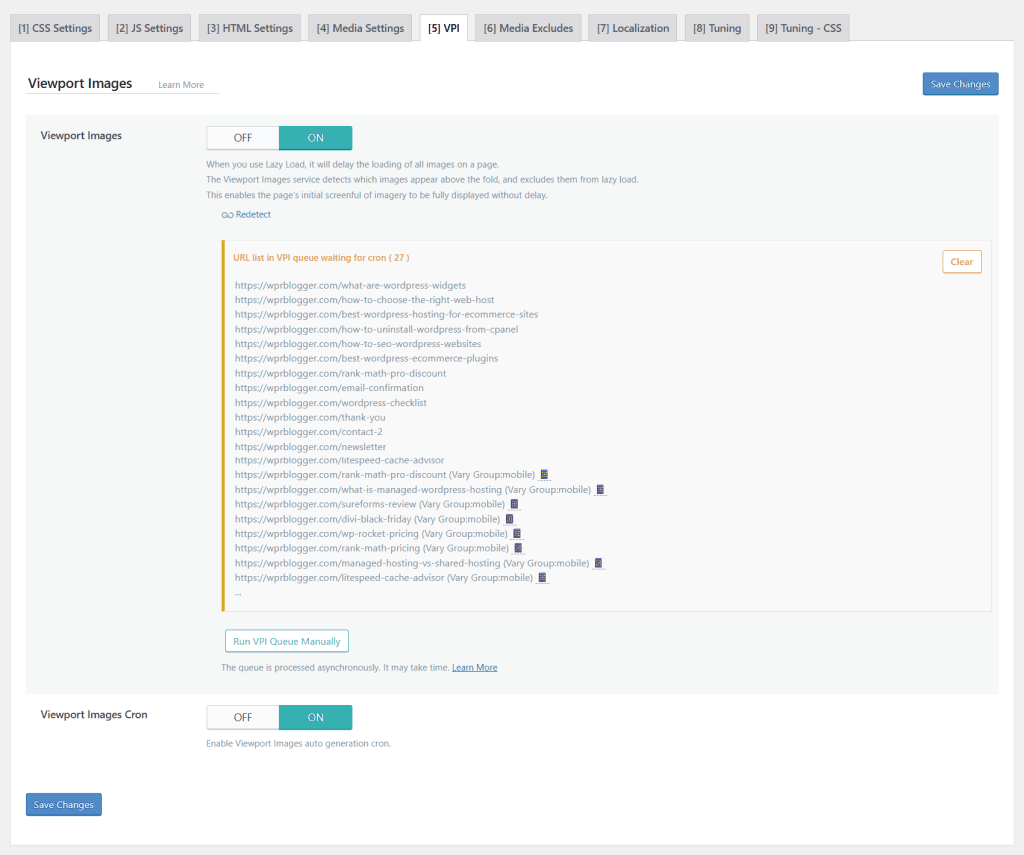This screenshot has height=855, width=1024.
Task: Click mobile icon beside rank-math-pricing entry
Action: (x=519, y=548)
